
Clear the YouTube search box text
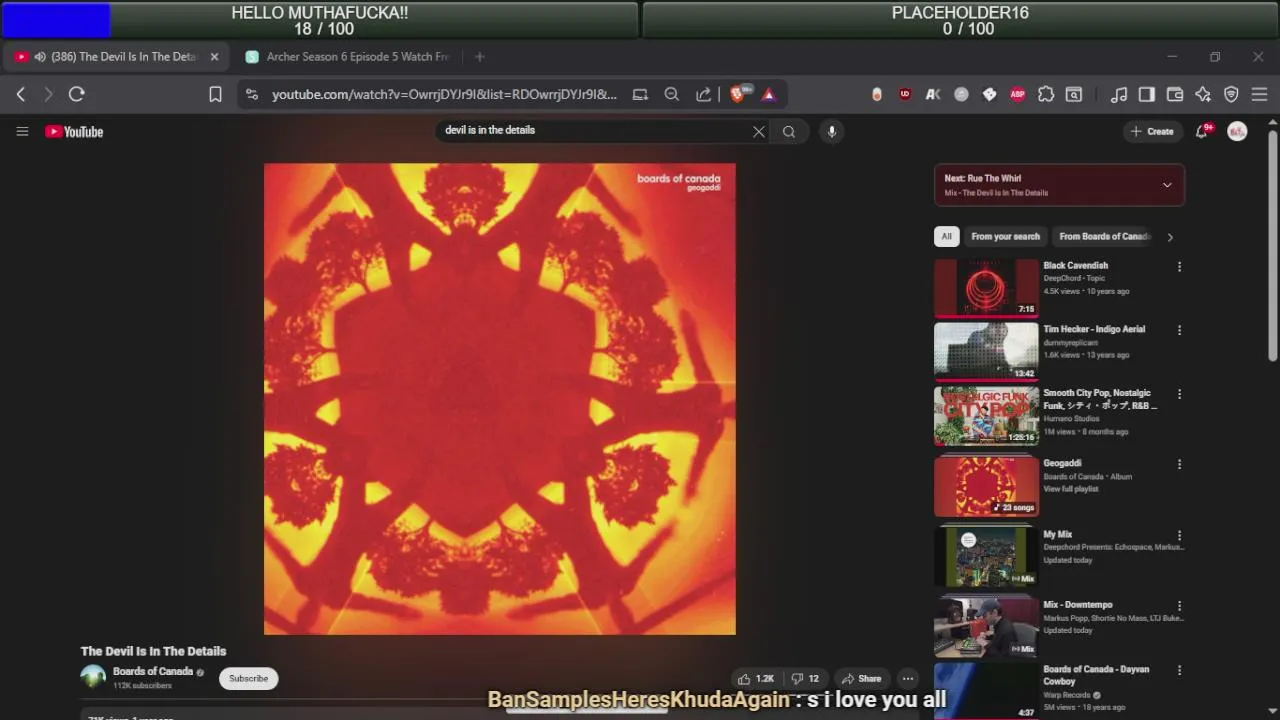tap(759, 131)
